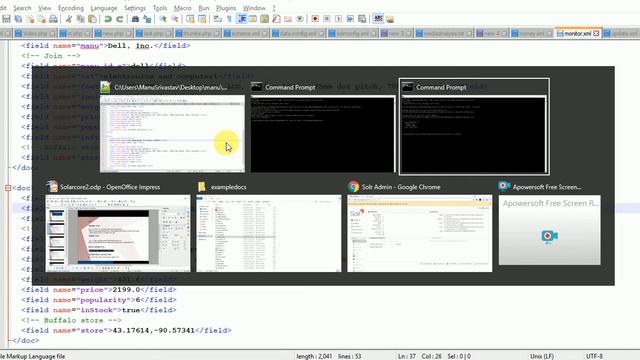Close the monitor.xml tab
640x360 pixels.
(x=596, y=33)
